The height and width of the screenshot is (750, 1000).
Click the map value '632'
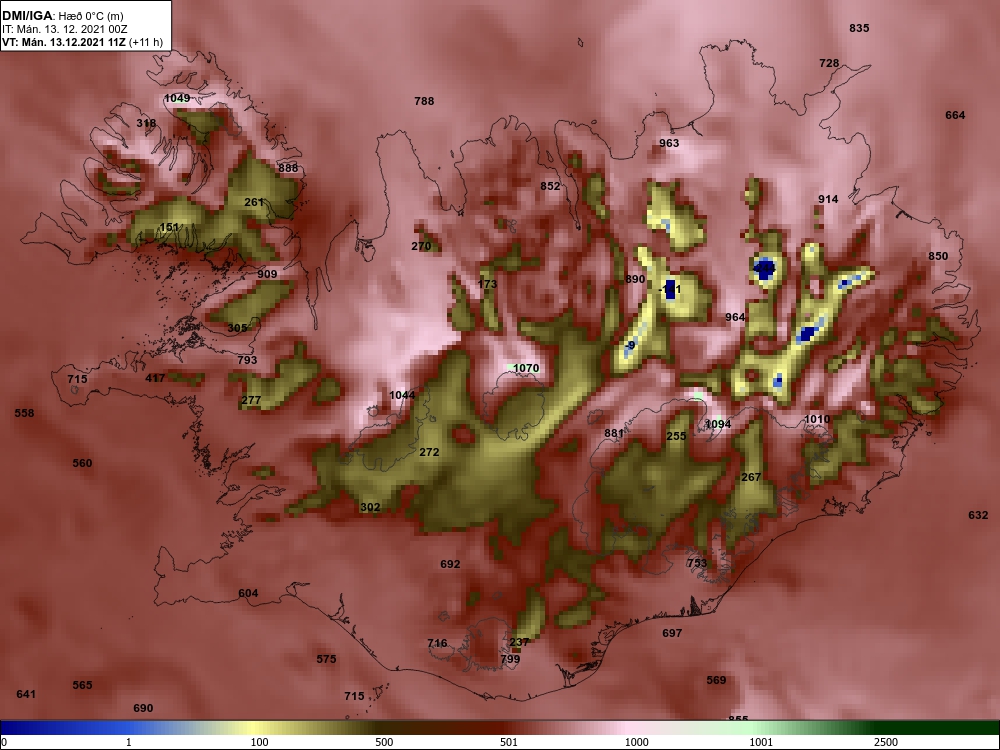click(x=978, y=515)
